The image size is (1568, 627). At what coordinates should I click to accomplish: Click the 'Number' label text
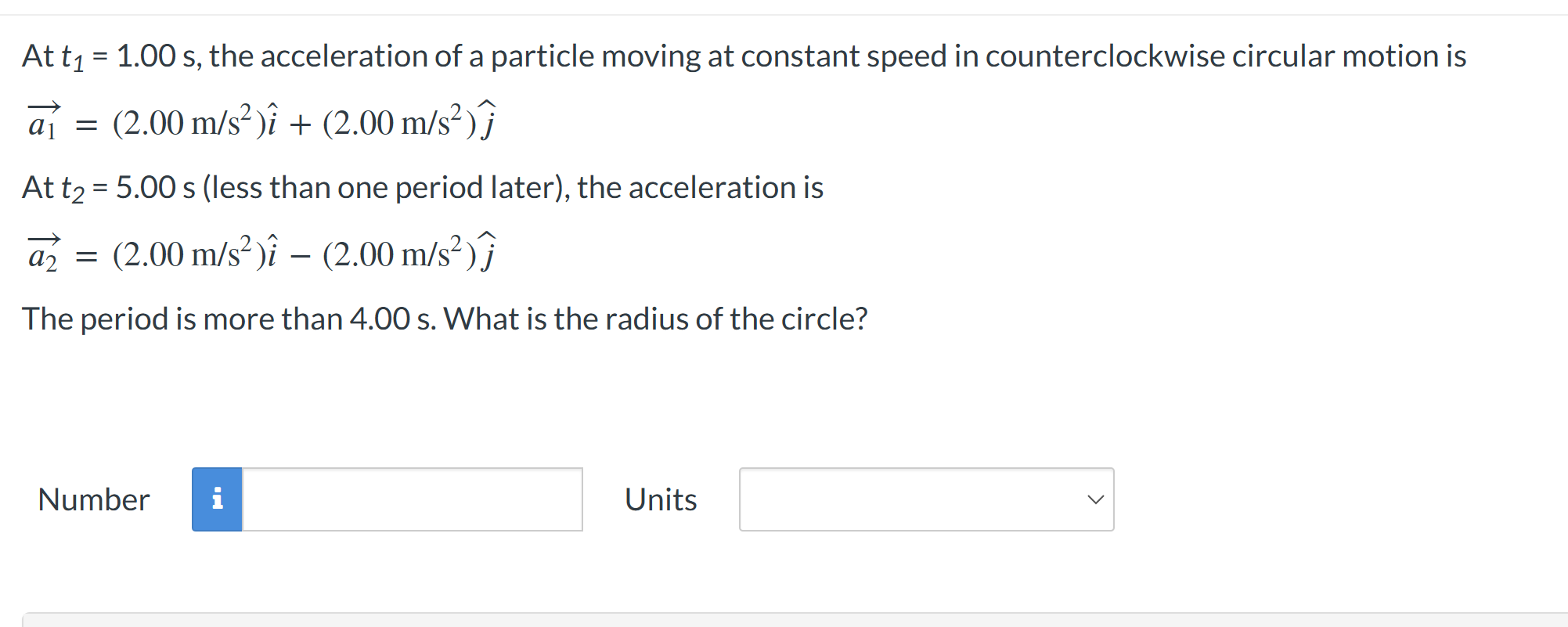tap(92, 499)
